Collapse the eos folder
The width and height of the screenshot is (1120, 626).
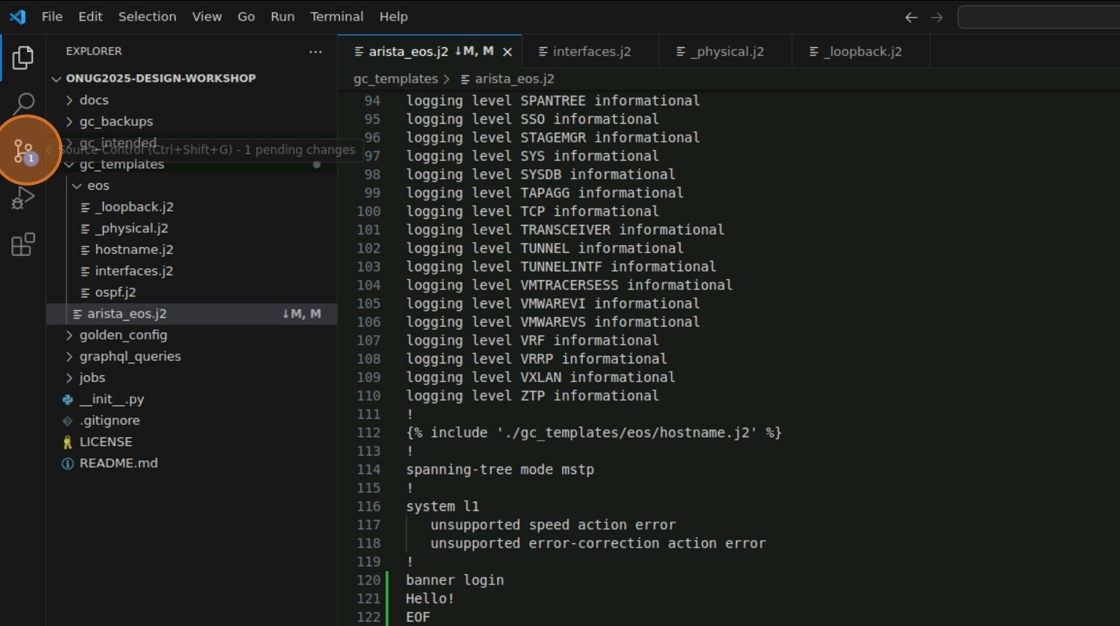[98, 186]
